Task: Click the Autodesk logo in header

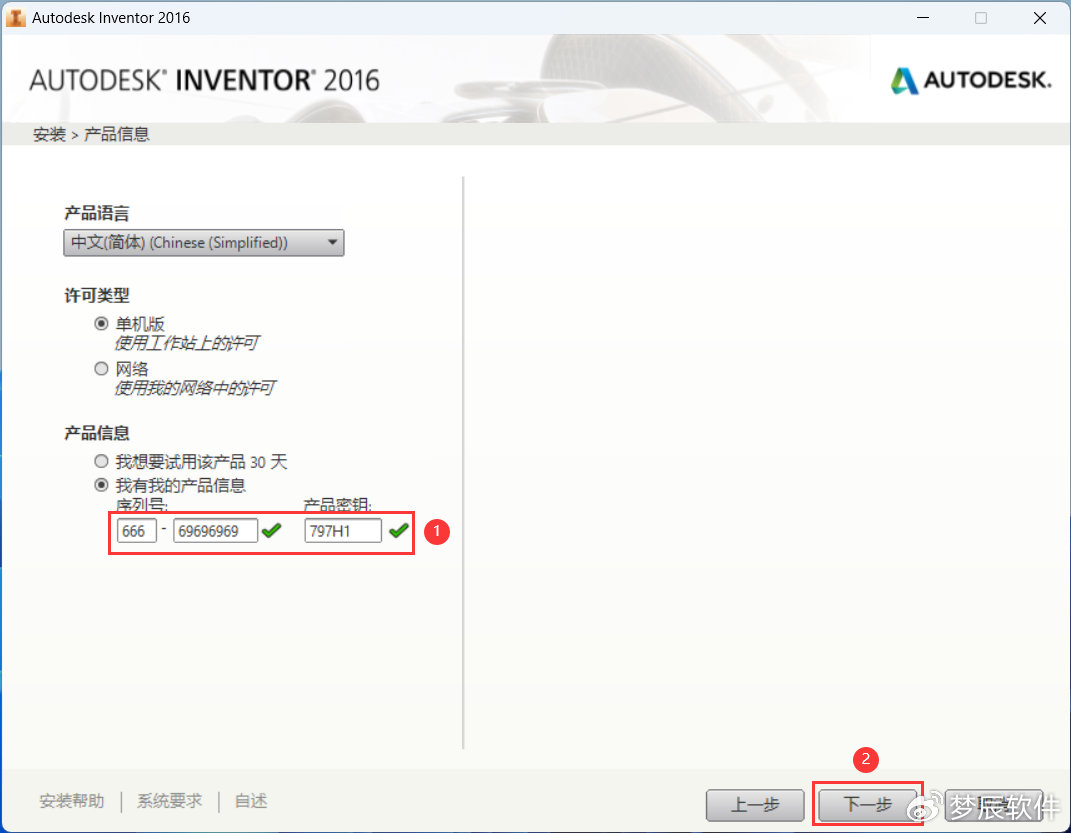Action: [971, 81]
